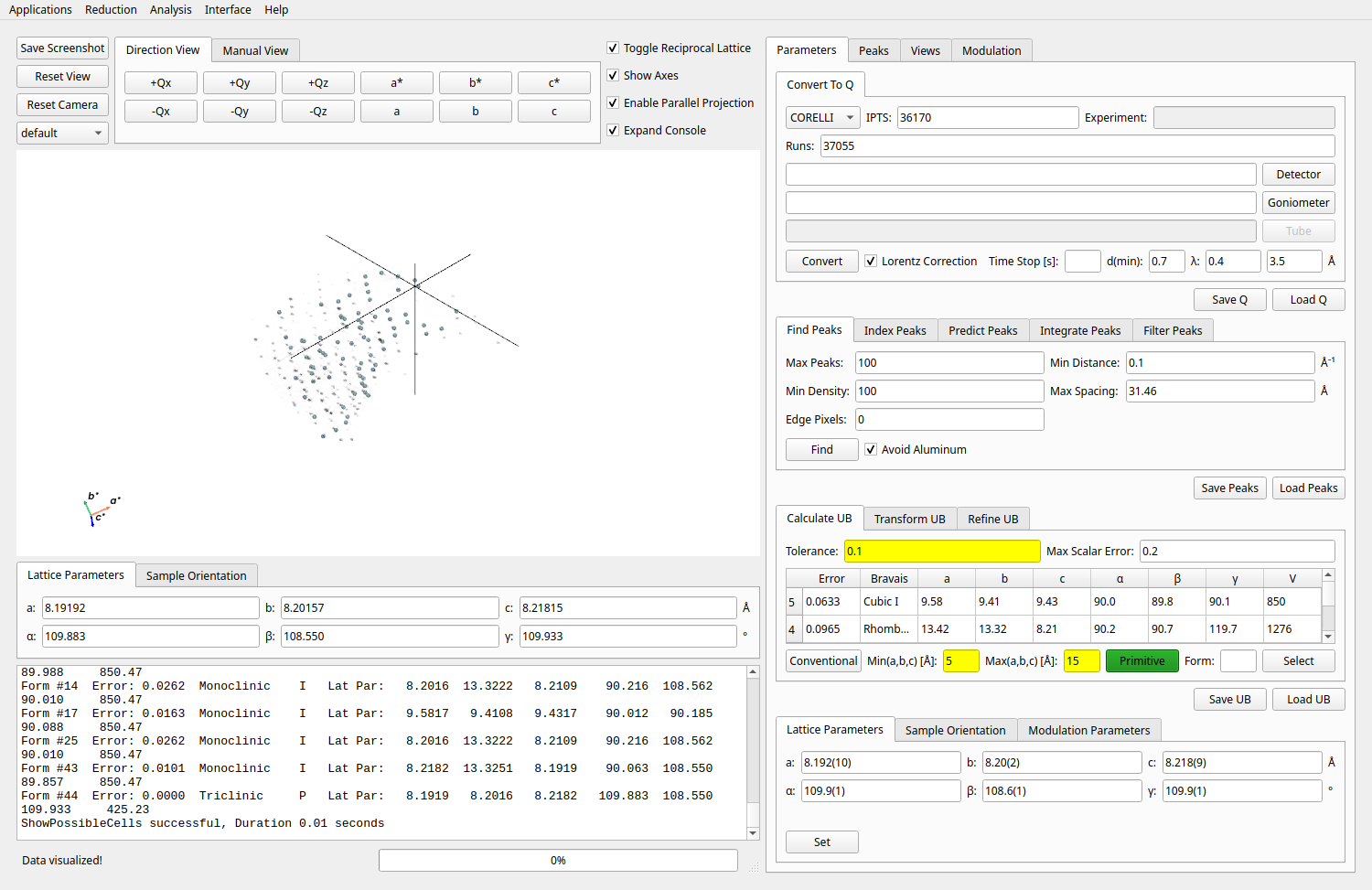Click Save Peaks button
Image resolution: width=1372 pixels, height=890 pixels.
click(1230, 488)
